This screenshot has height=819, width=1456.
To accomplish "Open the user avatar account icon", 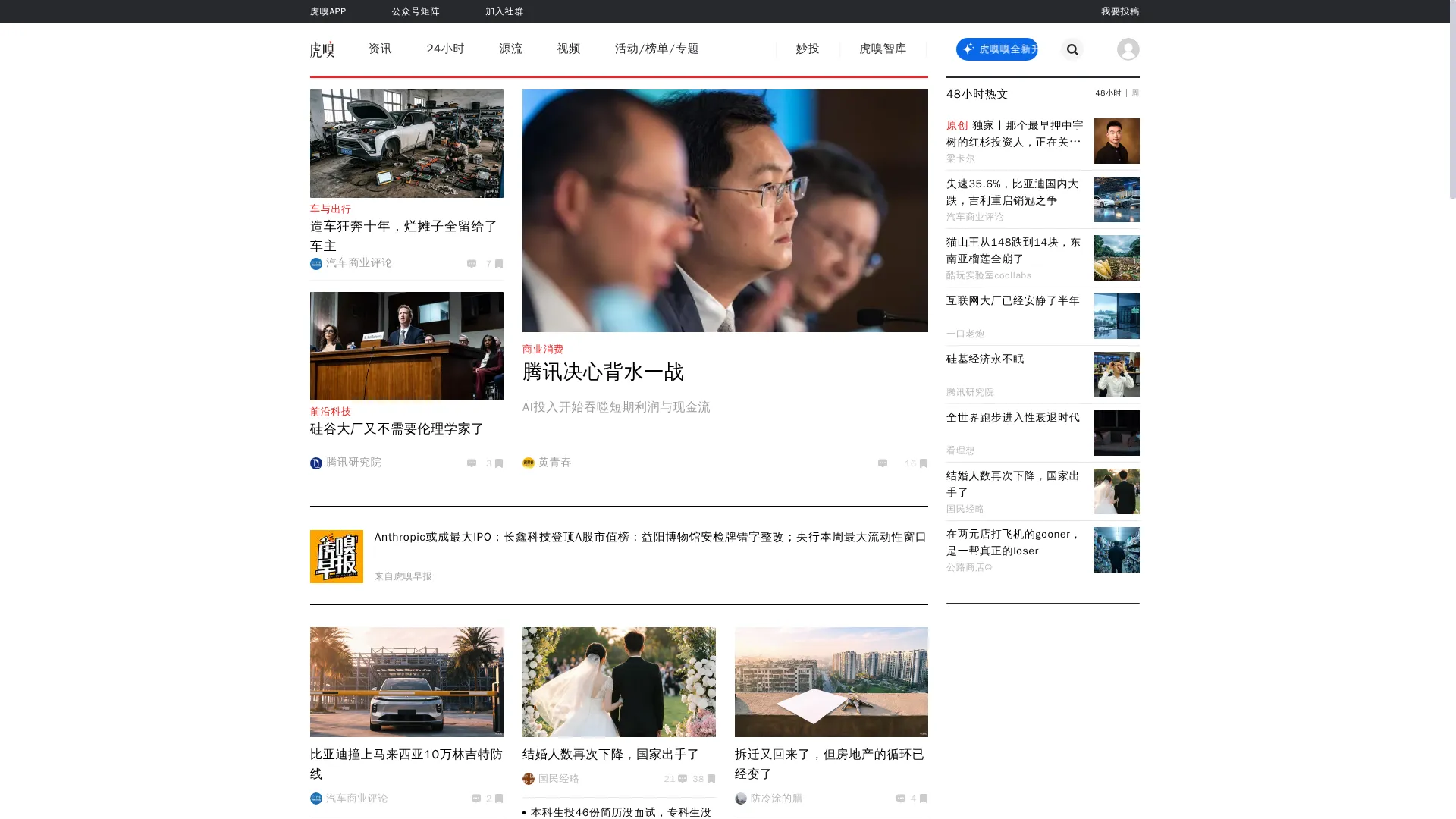I will point(1128,49).
